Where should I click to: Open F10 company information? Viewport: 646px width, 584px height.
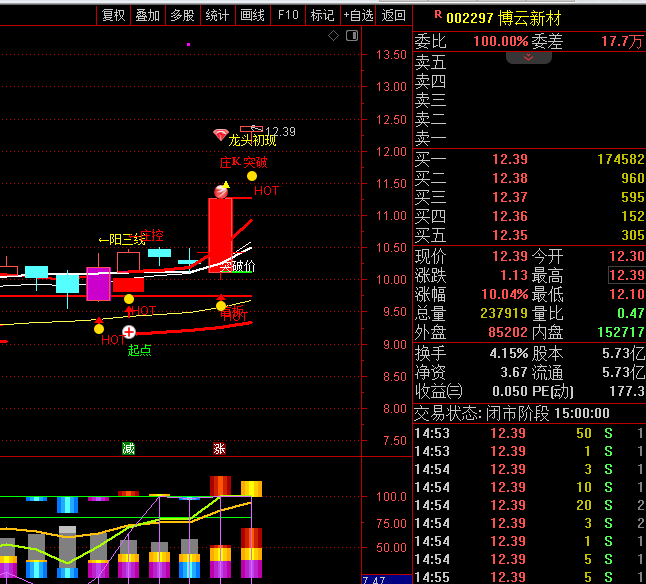pyautogui.click(x=288, y=15)
